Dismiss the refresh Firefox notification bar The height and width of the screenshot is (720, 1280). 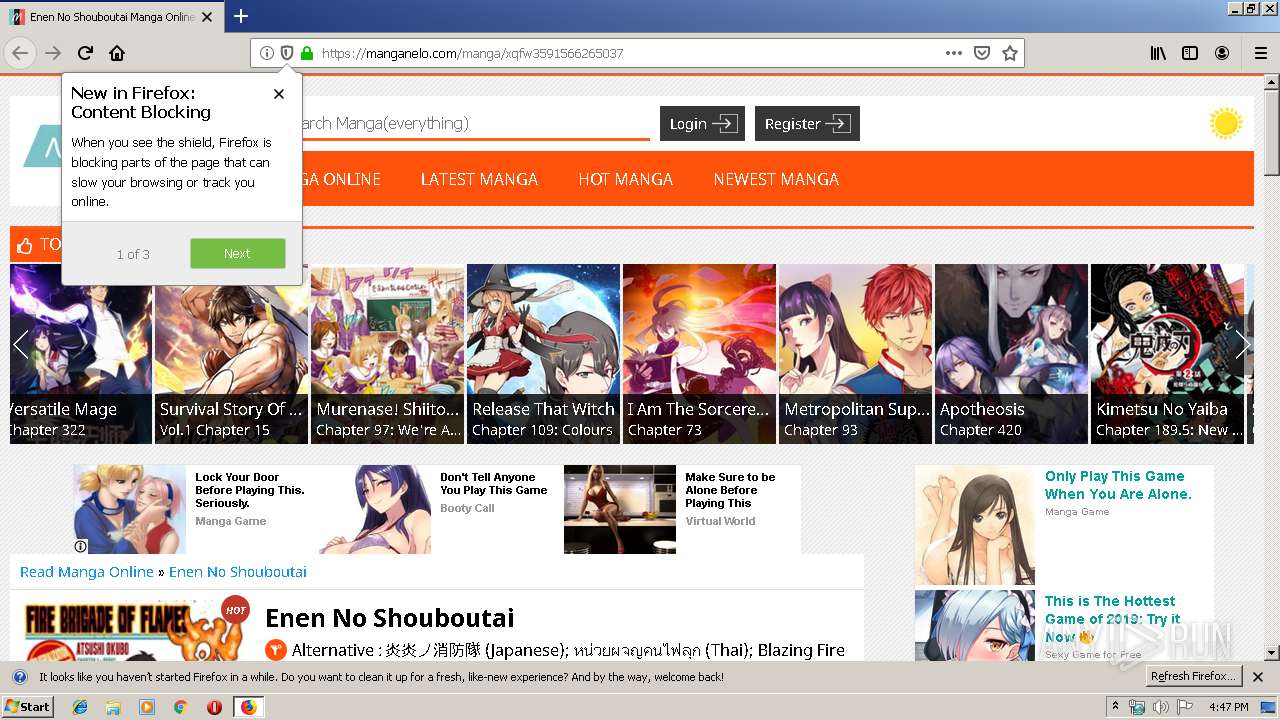tap(1258, 677)
